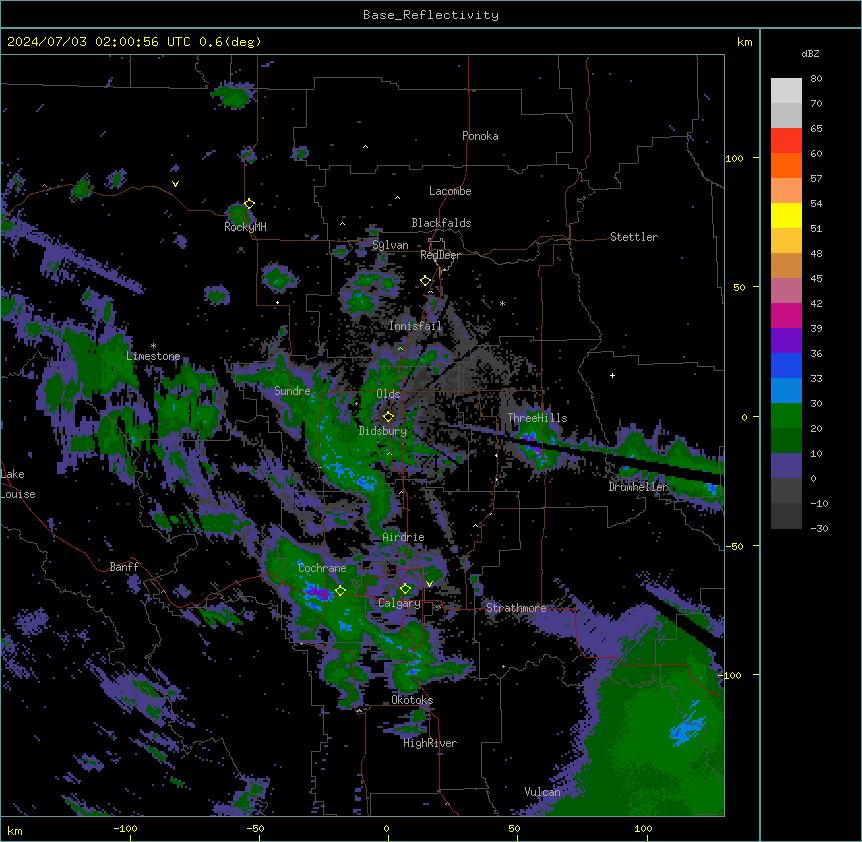The height and width of the screenshot is (842, 862).
Task: Select the yellow diamond marker between Olds and Didsbury
Action: tap(388, 417)
